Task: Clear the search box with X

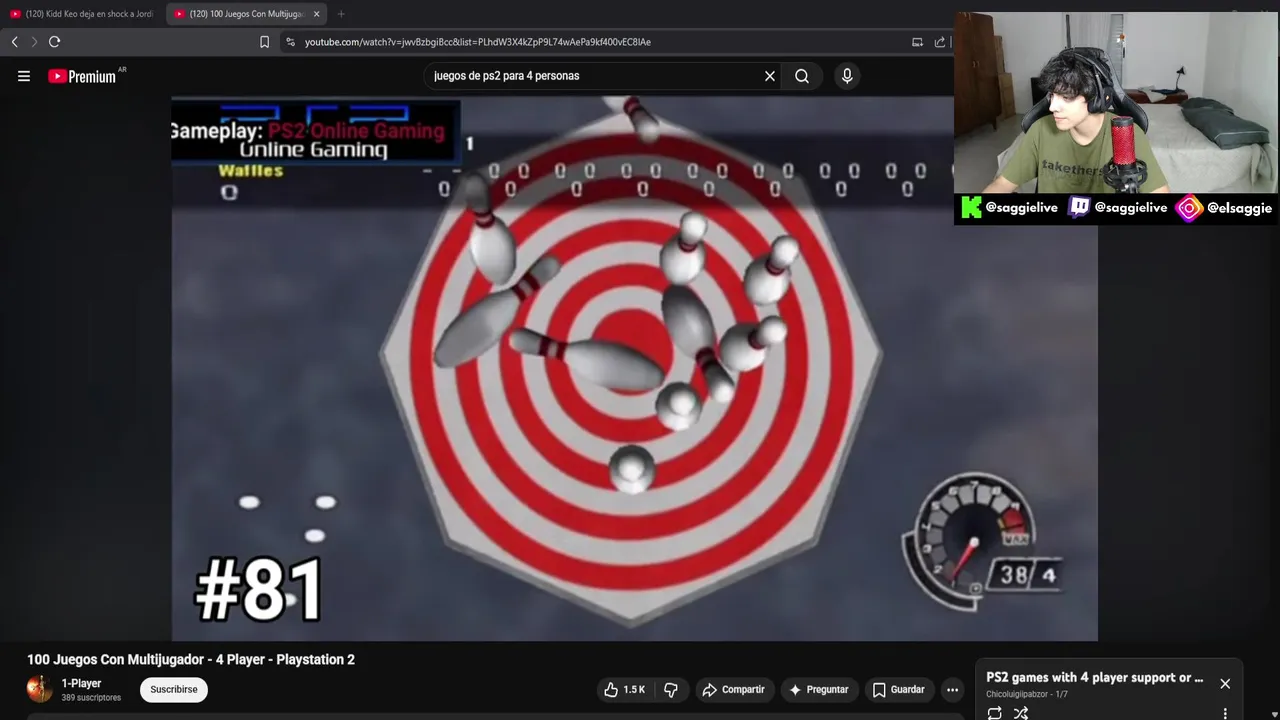Action: (x=770, y=76)
